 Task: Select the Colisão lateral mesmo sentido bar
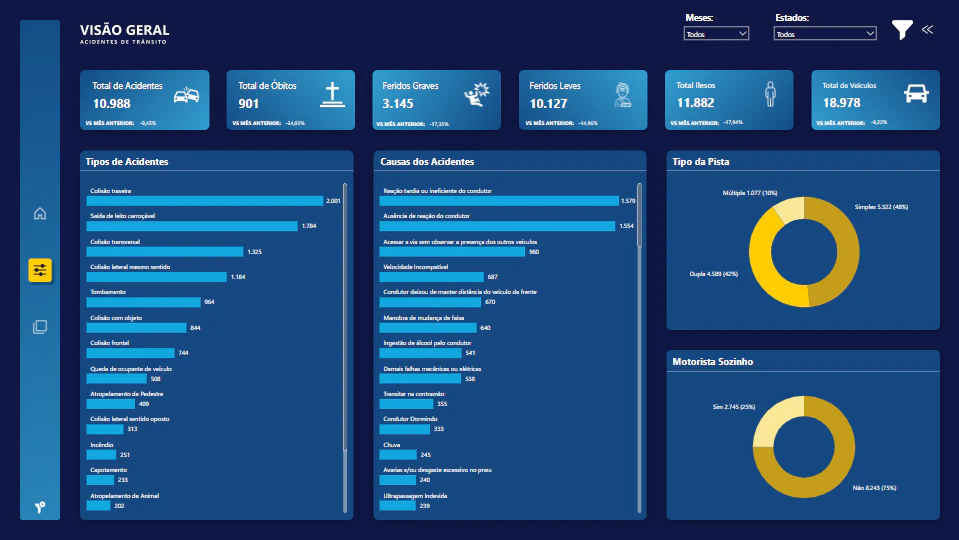tap(157, 276)
